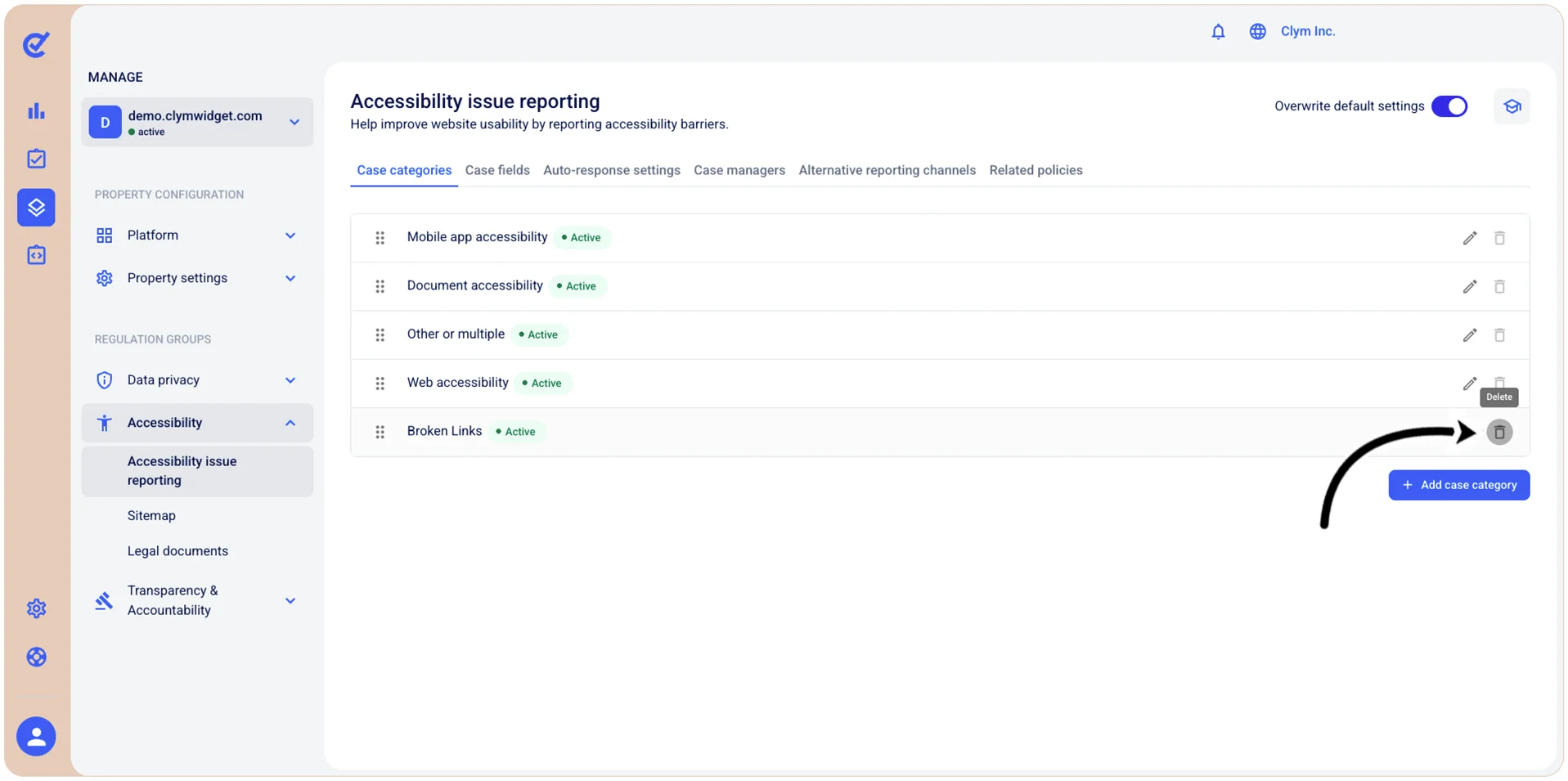Screen dimensions: 1568x781
Task: Expand the Platform menu
Action: point(197,236)
